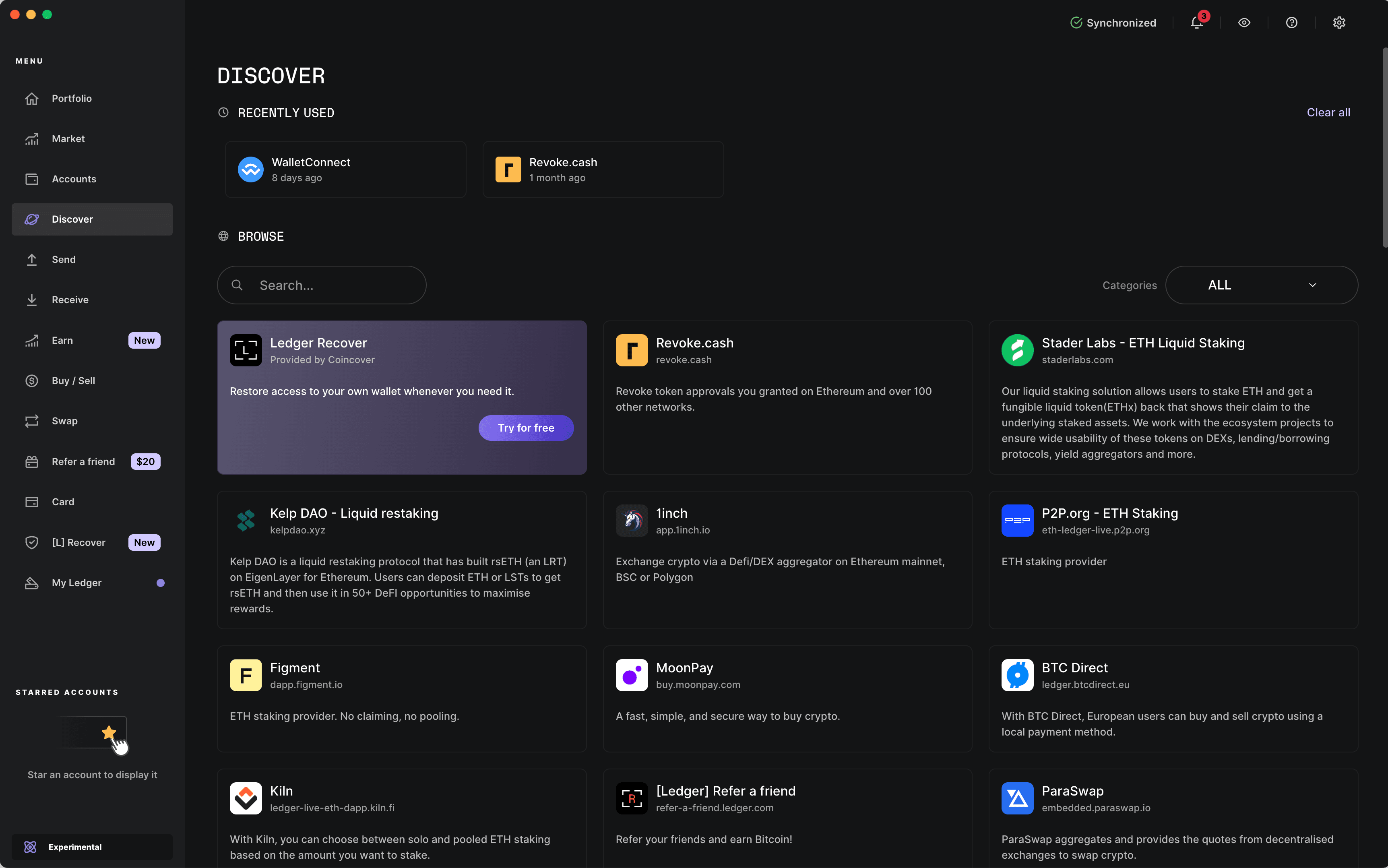This screenshot has height=868, width=1388.
Task: Open recently used WalletConnect card
Action: [345, 169]
